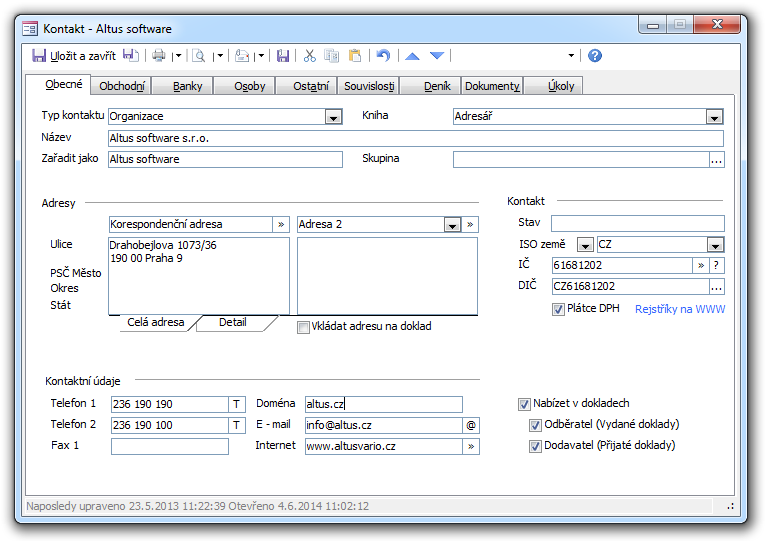Click the scissors cut icon
768x541 pixels.
coord(310,56)
